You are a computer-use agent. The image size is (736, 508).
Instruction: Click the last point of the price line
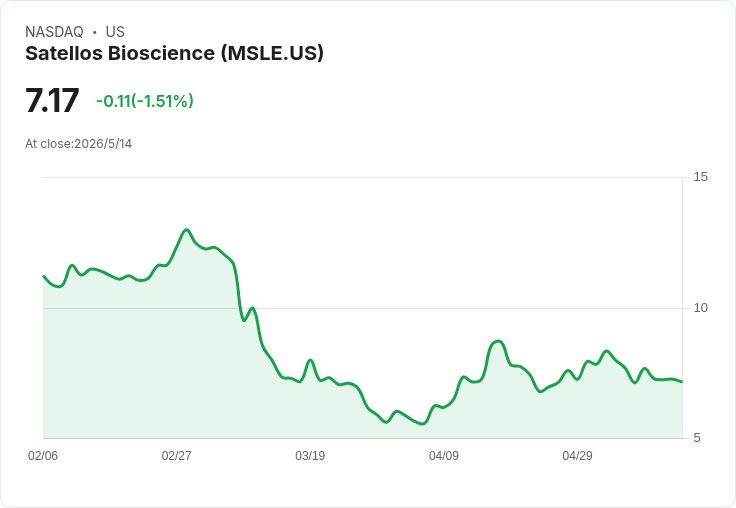pyautogui.click(x=682, y=382)
